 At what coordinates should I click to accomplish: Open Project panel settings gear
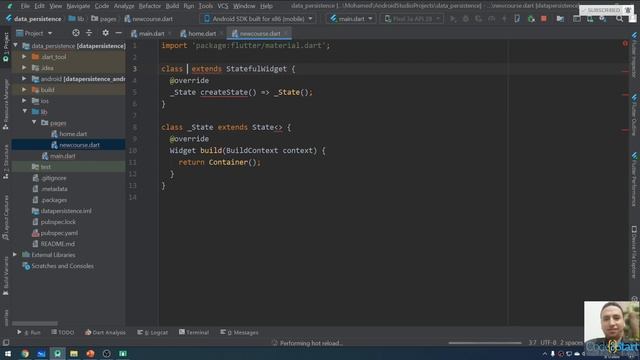click(x=105, y=33)
